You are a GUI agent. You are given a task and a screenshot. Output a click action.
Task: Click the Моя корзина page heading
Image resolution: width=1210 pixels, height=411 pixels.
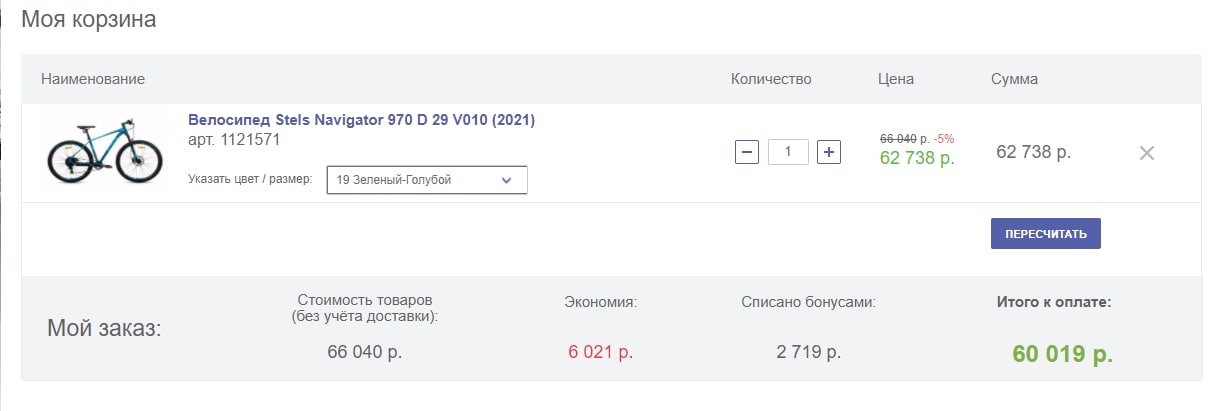(88, 19)
